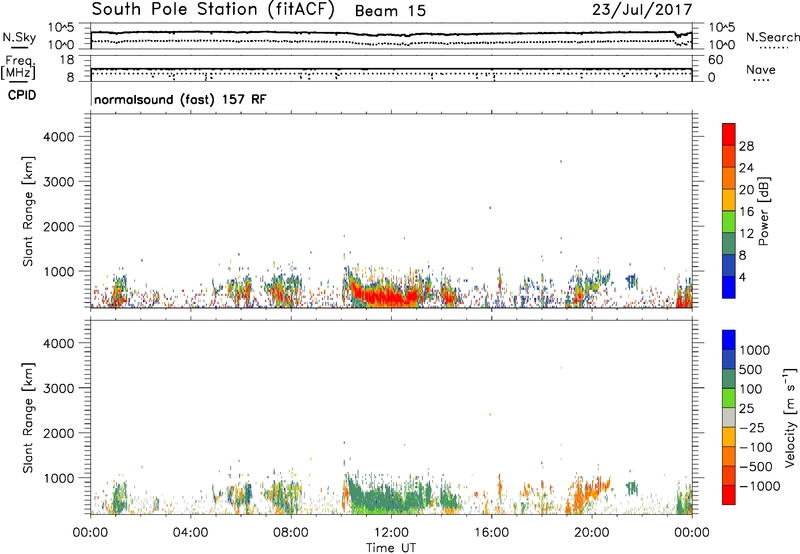Click the 'Power [dB]' colorbar label
800x554 pixels.
pos(763,211)
